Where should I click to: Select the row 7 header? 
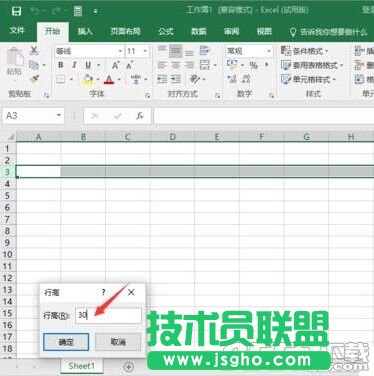[x=7, y=219]
